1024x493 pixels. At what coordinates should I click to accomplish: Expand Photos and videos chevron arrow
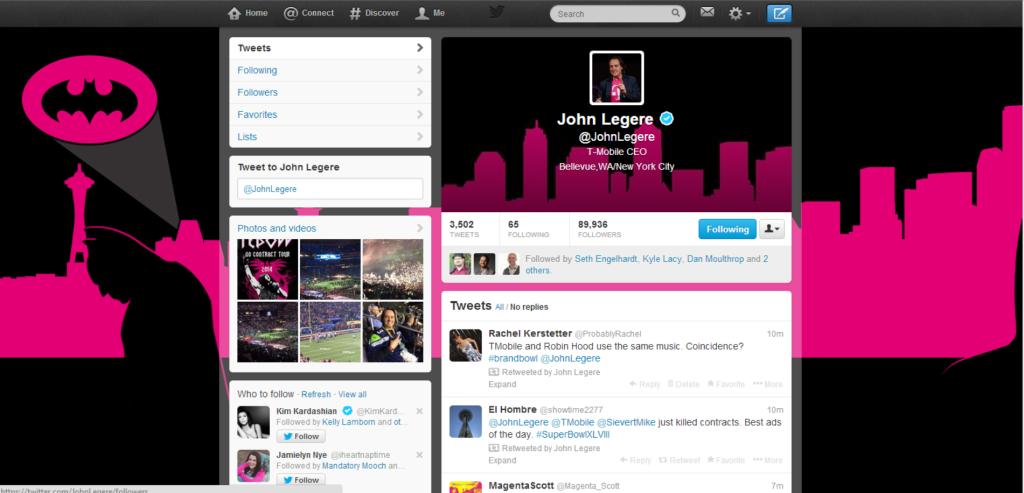coord(420,229)
